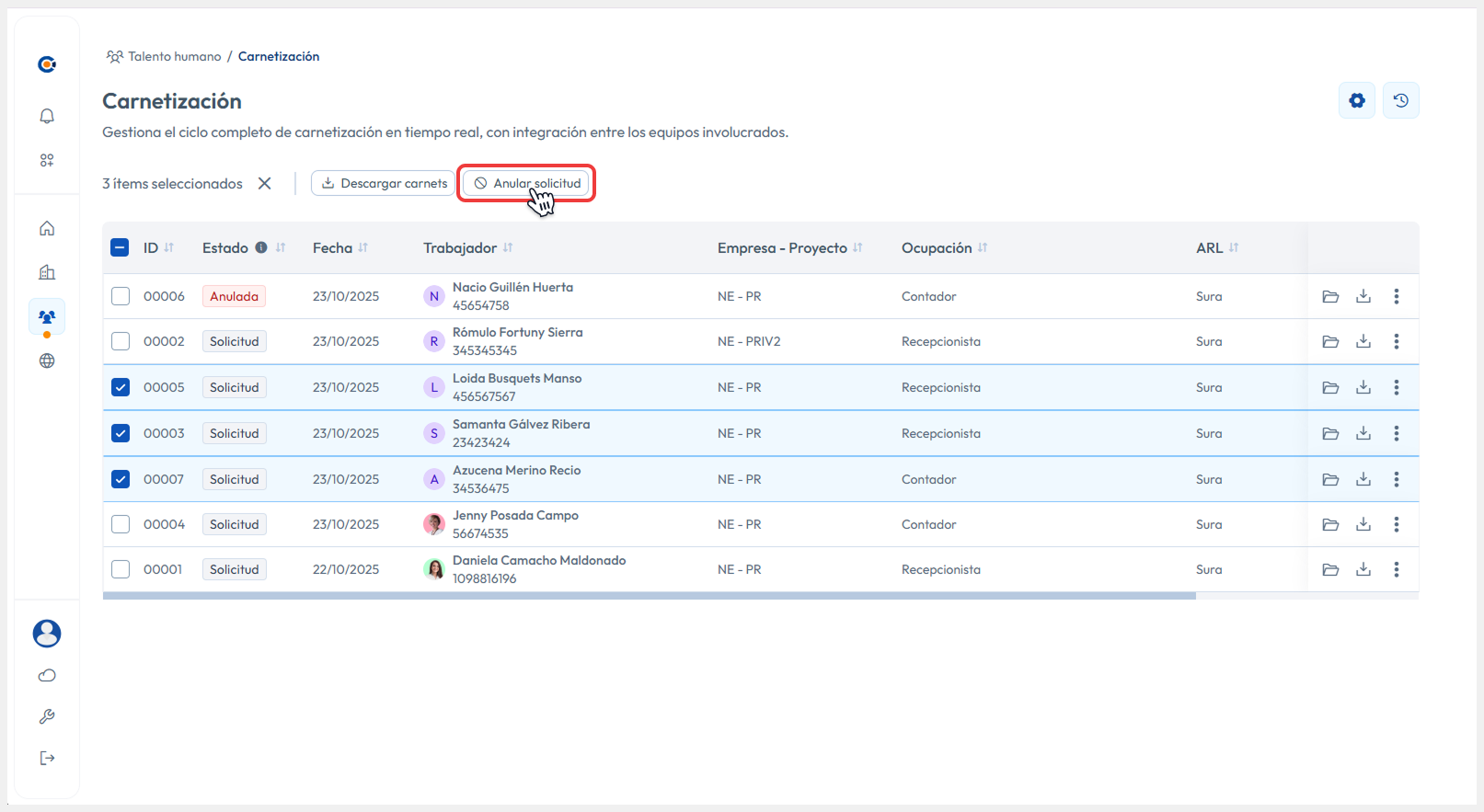Click the Descargar carnets button
Viewport: 1484px width, 812px height.
pyautogui.click(x=383, y=183)
